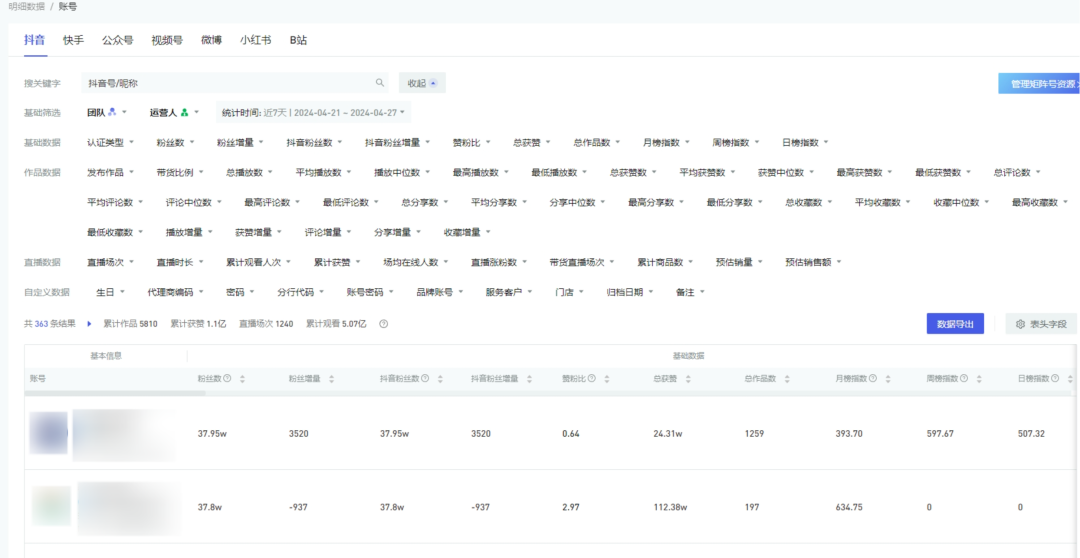
Task: Click the sort arrows on 总作品数 column
Action: 787,379
